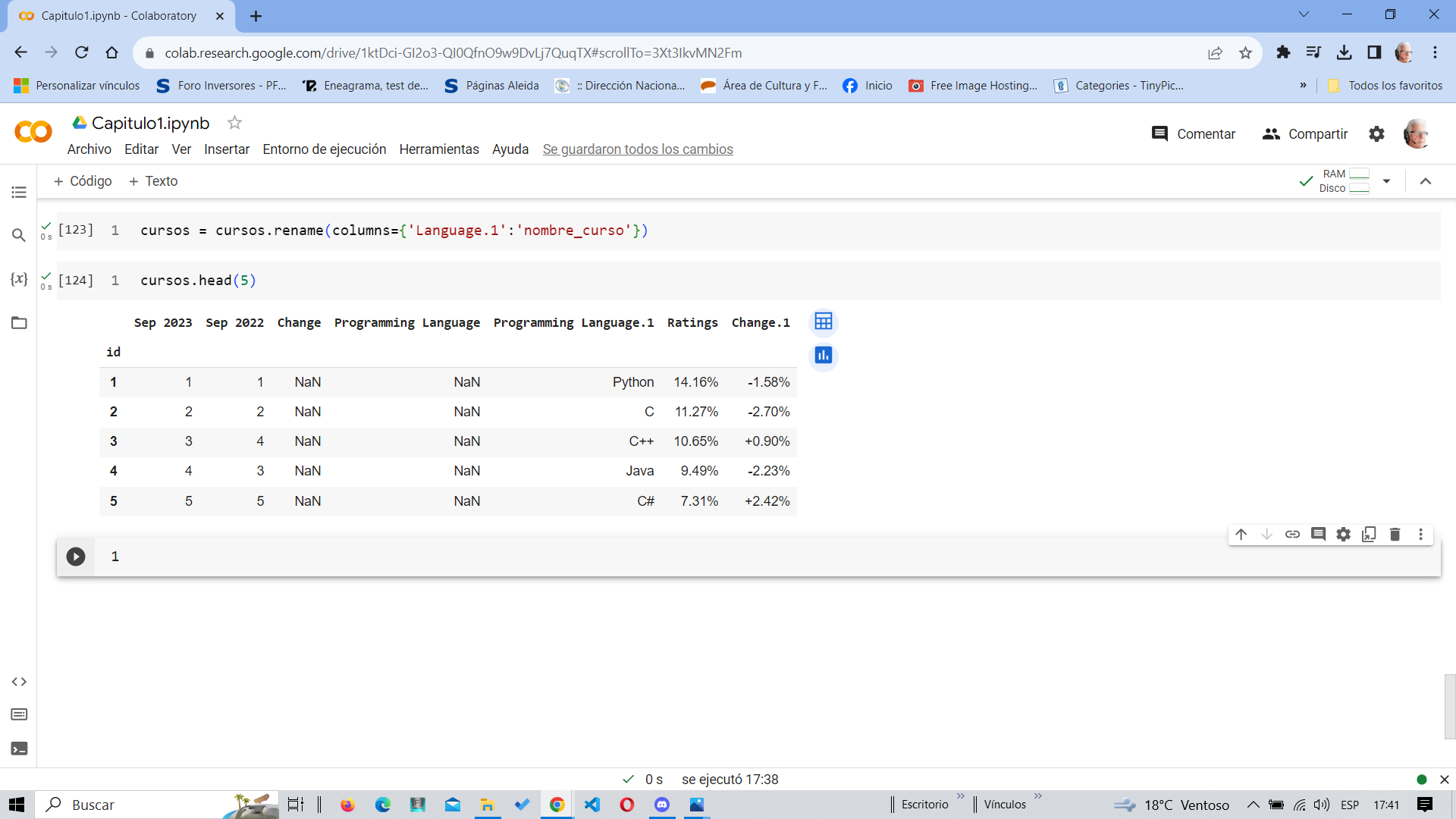Rename the Capitulo1.ipynb title
The height and width of the screenshot is (819, 1456).
pyautogui.click(x=150, y=123)
